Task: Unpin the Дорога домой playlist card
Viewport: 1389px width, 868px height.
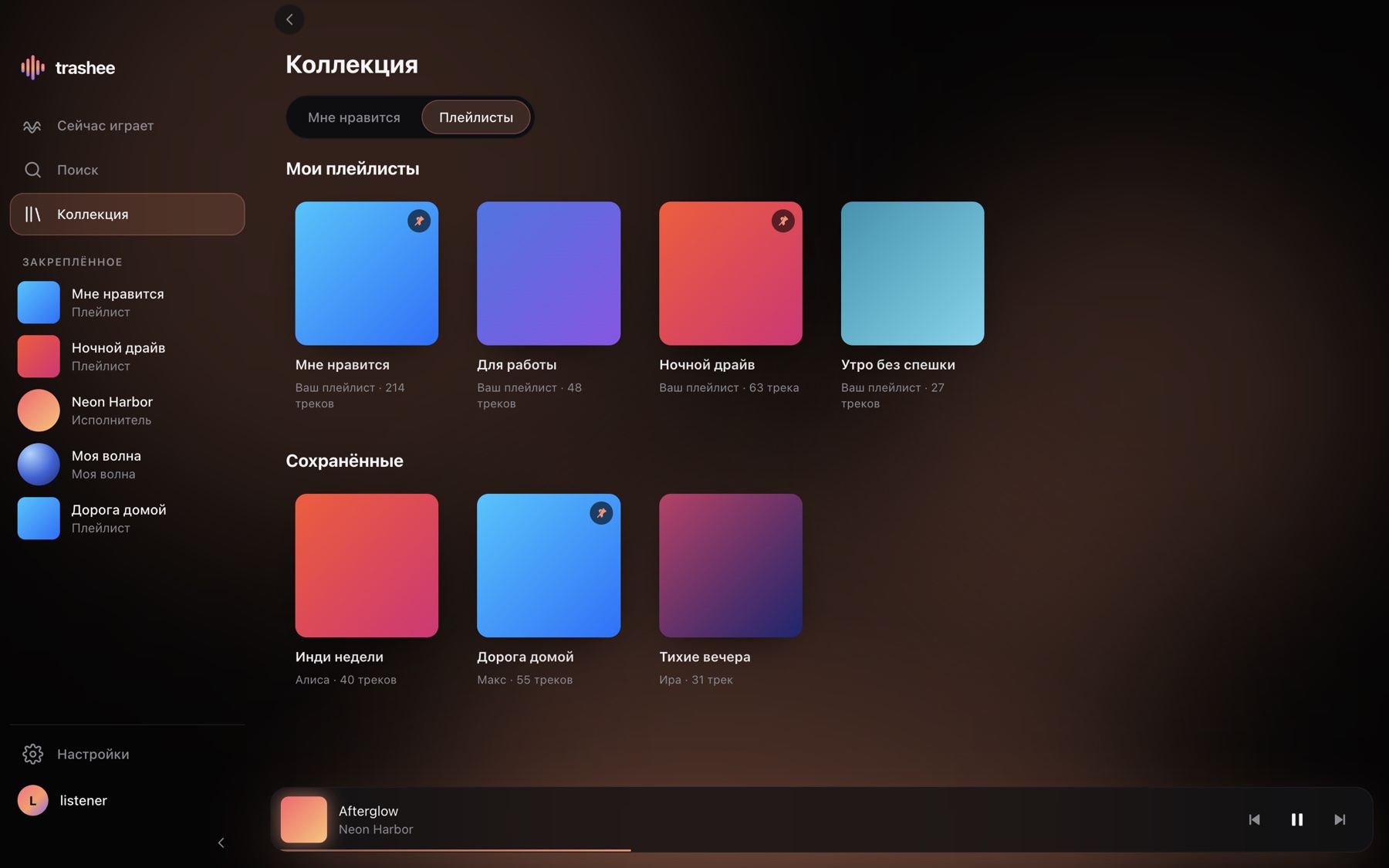Action: pyautogui.click(x=601, y=513)
